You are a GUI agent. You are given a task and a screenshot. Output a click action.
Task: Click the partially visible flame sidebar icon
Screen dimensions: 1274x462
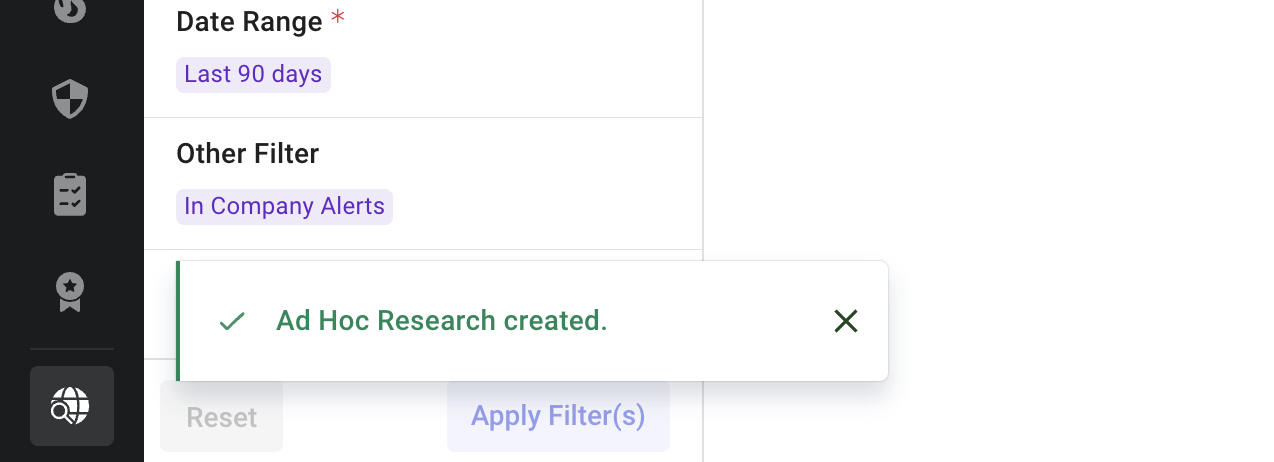pos(70,10)
